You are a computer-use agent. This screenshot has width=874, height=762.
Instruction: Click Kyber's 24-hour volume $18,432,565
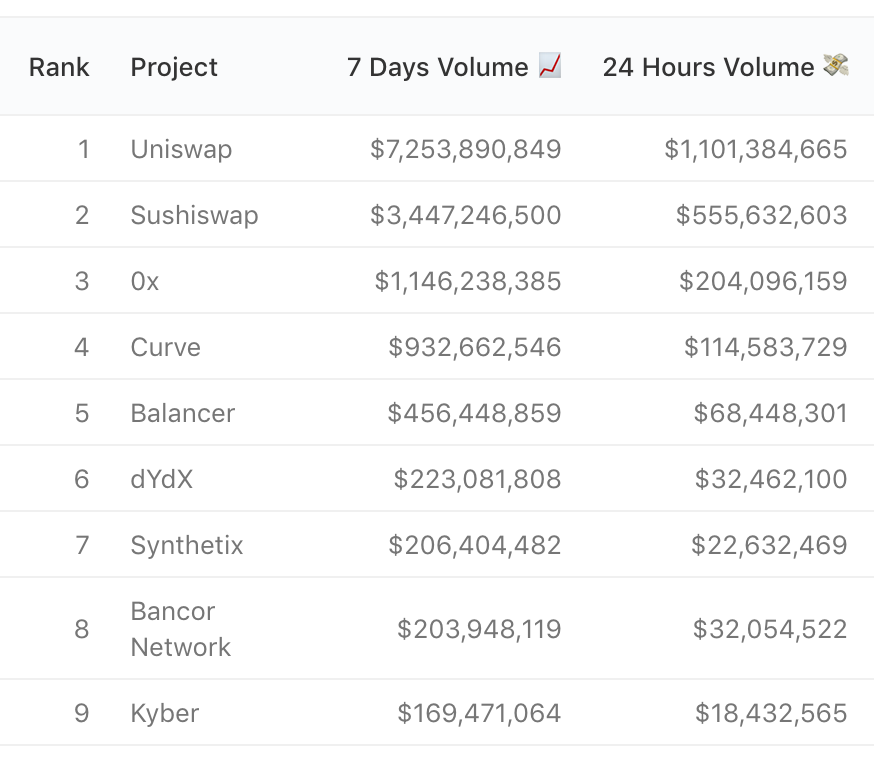tap(771, 713)
